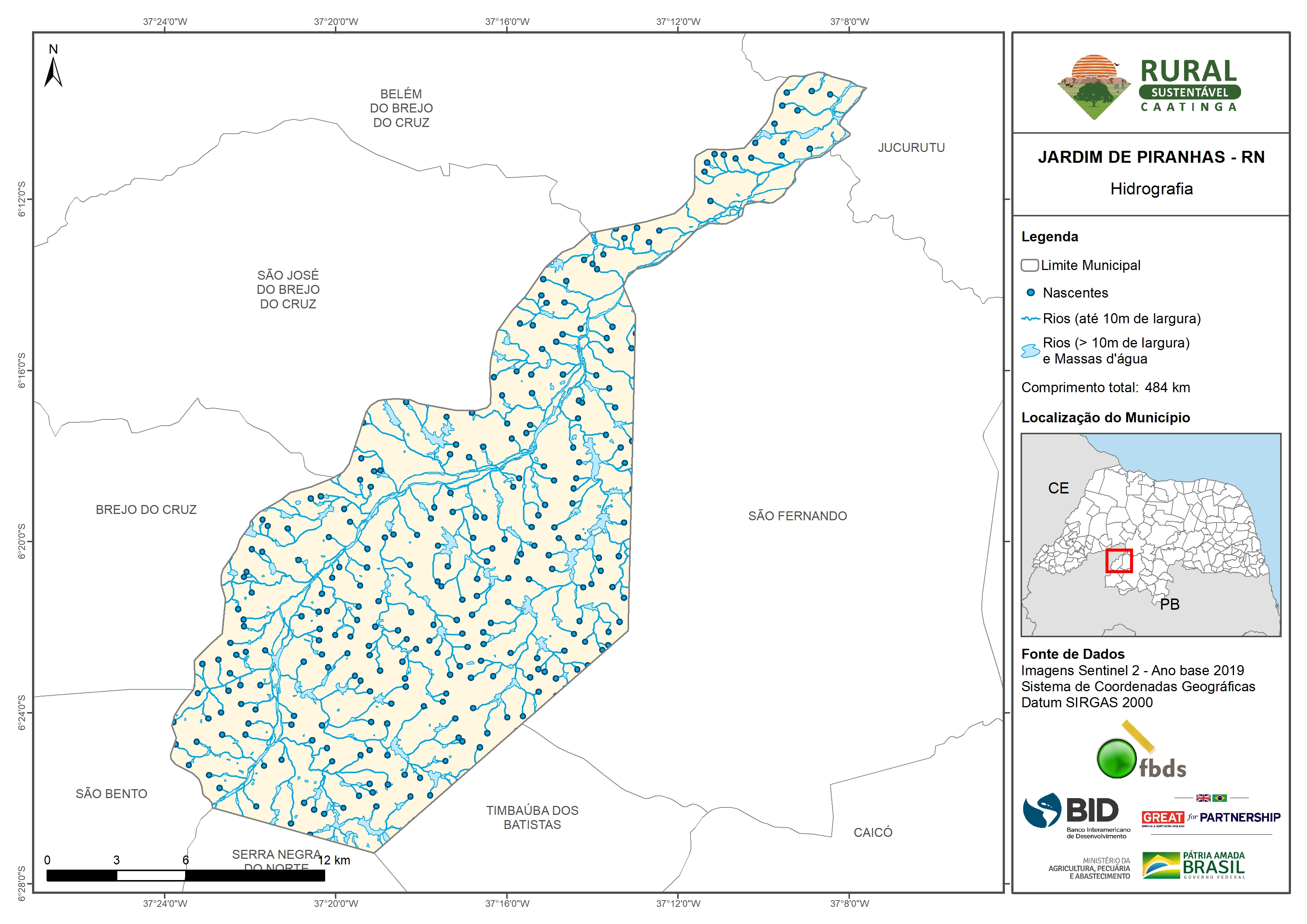Click the narrow rivers legend line symbol
The image size is (1307, 924).
click(1030, 319)
